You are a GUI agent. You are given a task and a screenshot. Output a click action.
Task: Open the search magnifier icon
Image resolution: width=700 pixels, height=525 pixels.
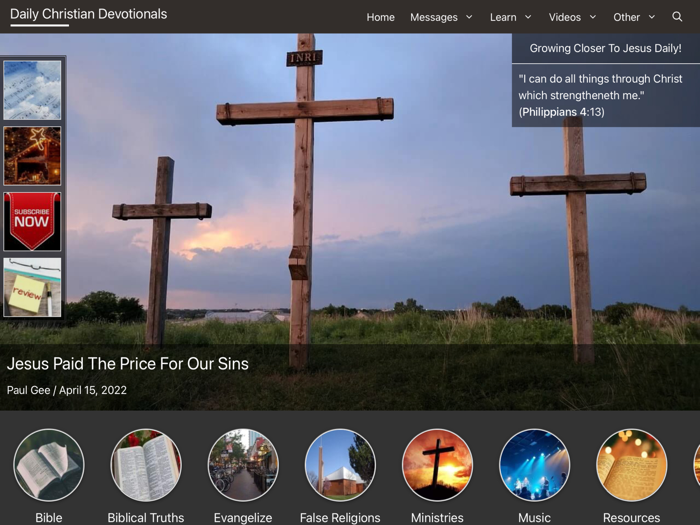(x=677, y=17)
